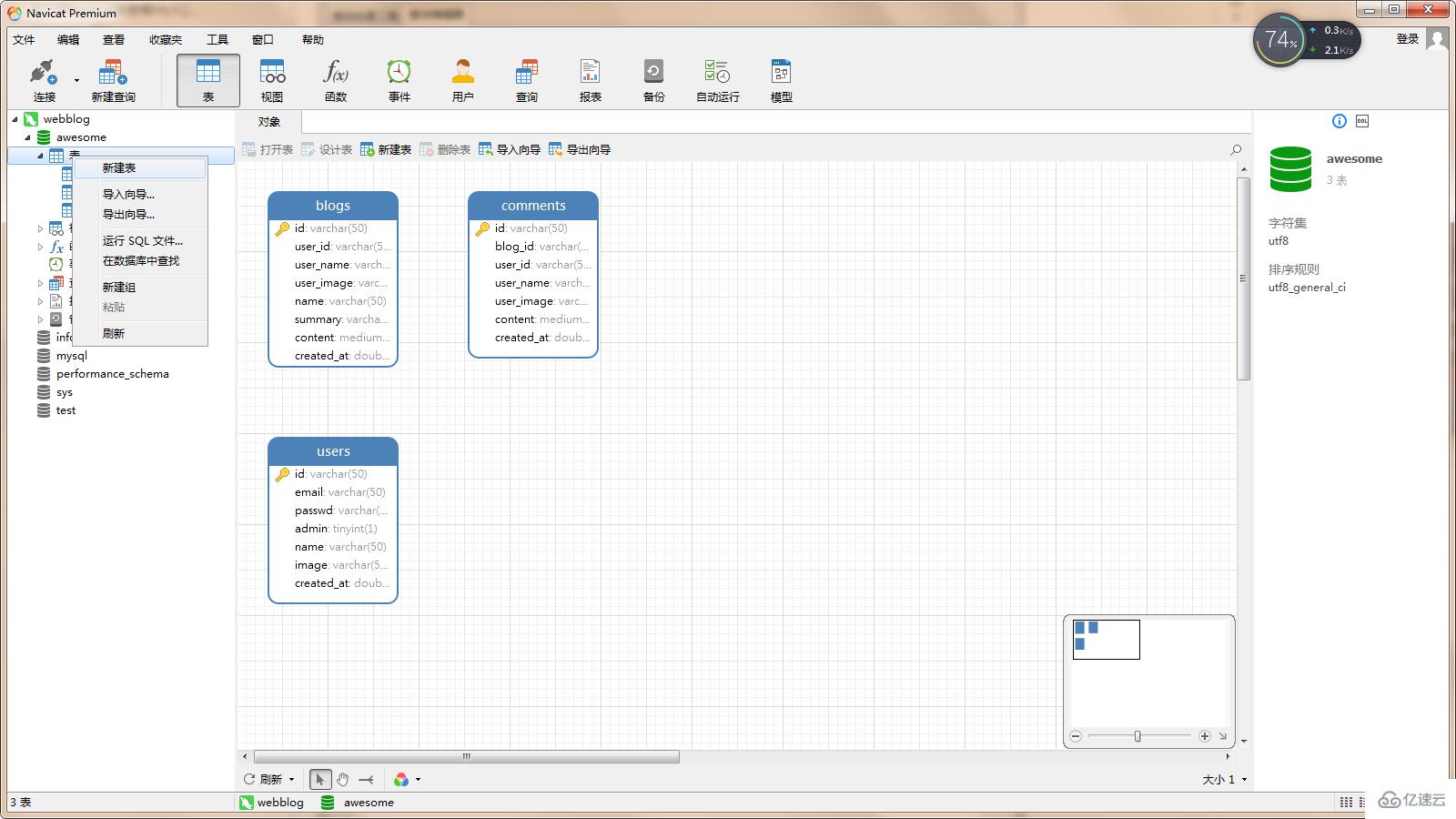1456x819 pixels.
Task: Open the 大小 1 size dropdown
Action: coord(1224,780)
